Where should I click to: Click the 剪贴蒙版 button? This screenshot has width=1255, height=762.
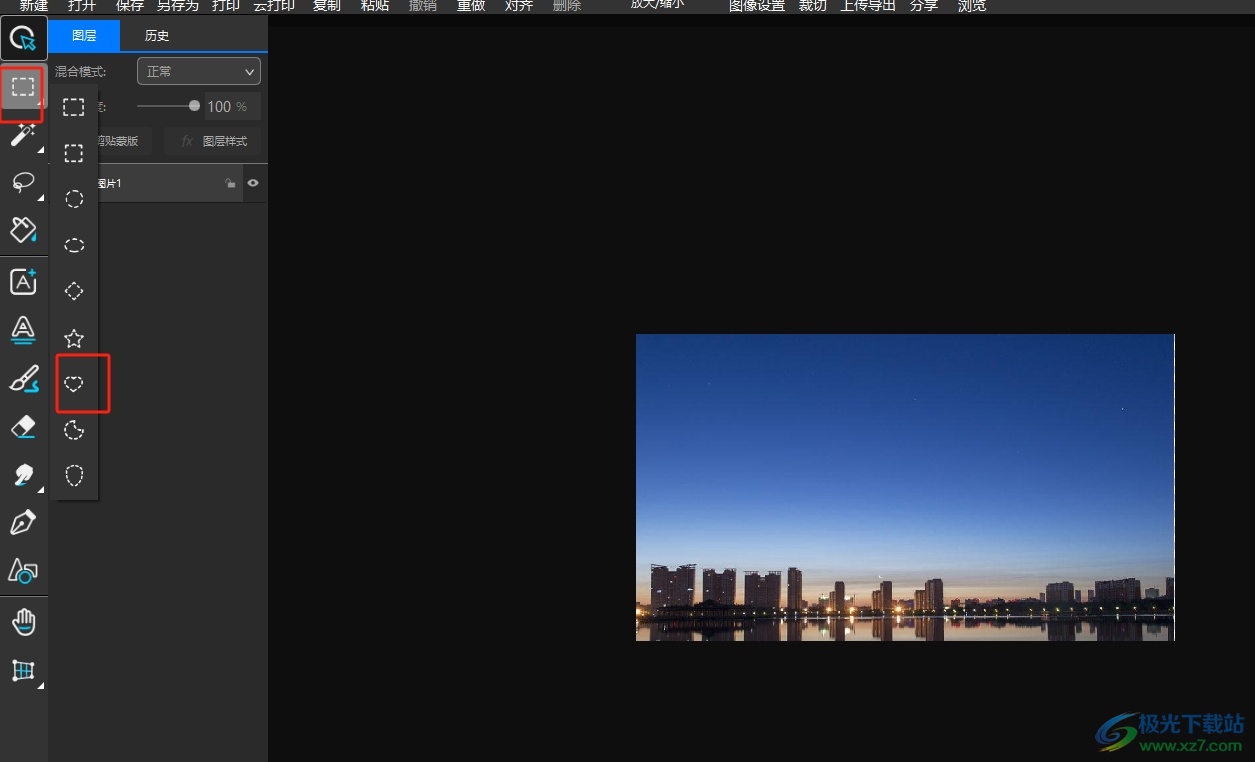point(117,141)
